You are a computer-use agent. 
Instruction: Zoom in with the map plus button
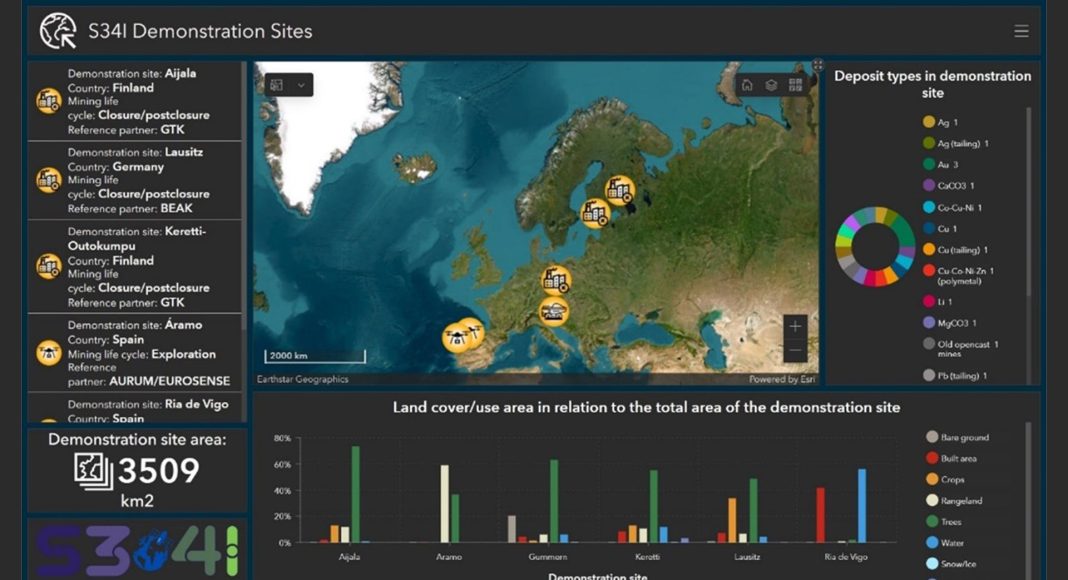pos(795,326)
